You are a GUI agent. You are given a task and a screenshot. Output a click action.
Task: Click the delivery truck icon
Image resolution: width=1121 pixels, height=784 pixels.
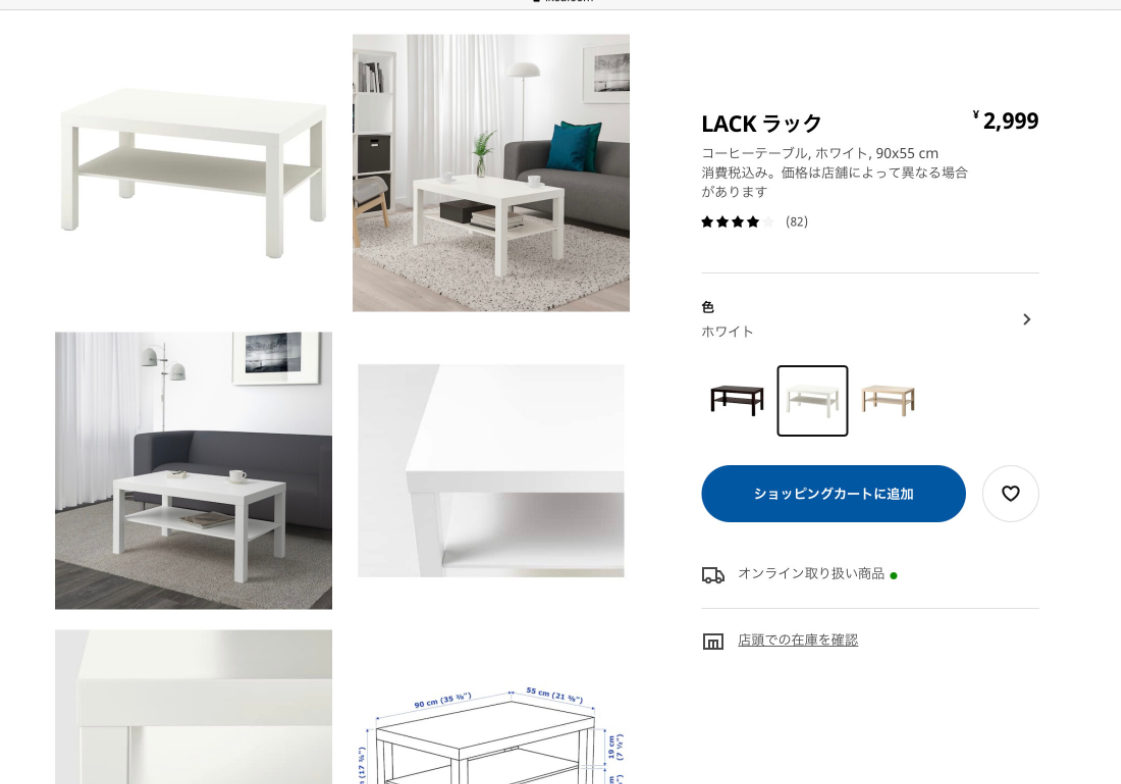713,575
